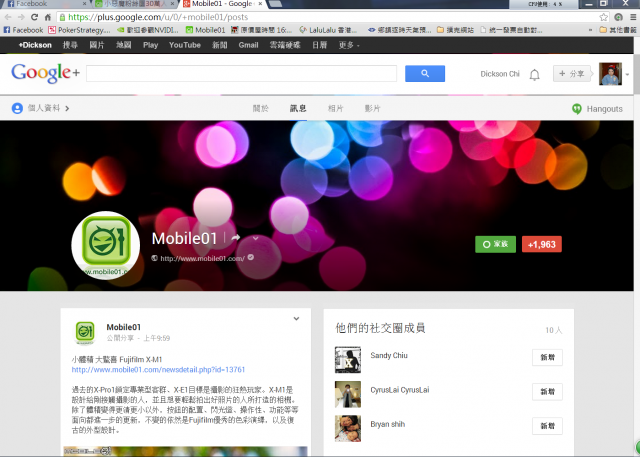Expand the post options chevron on Mobile01 post

(x=296, y=319)
